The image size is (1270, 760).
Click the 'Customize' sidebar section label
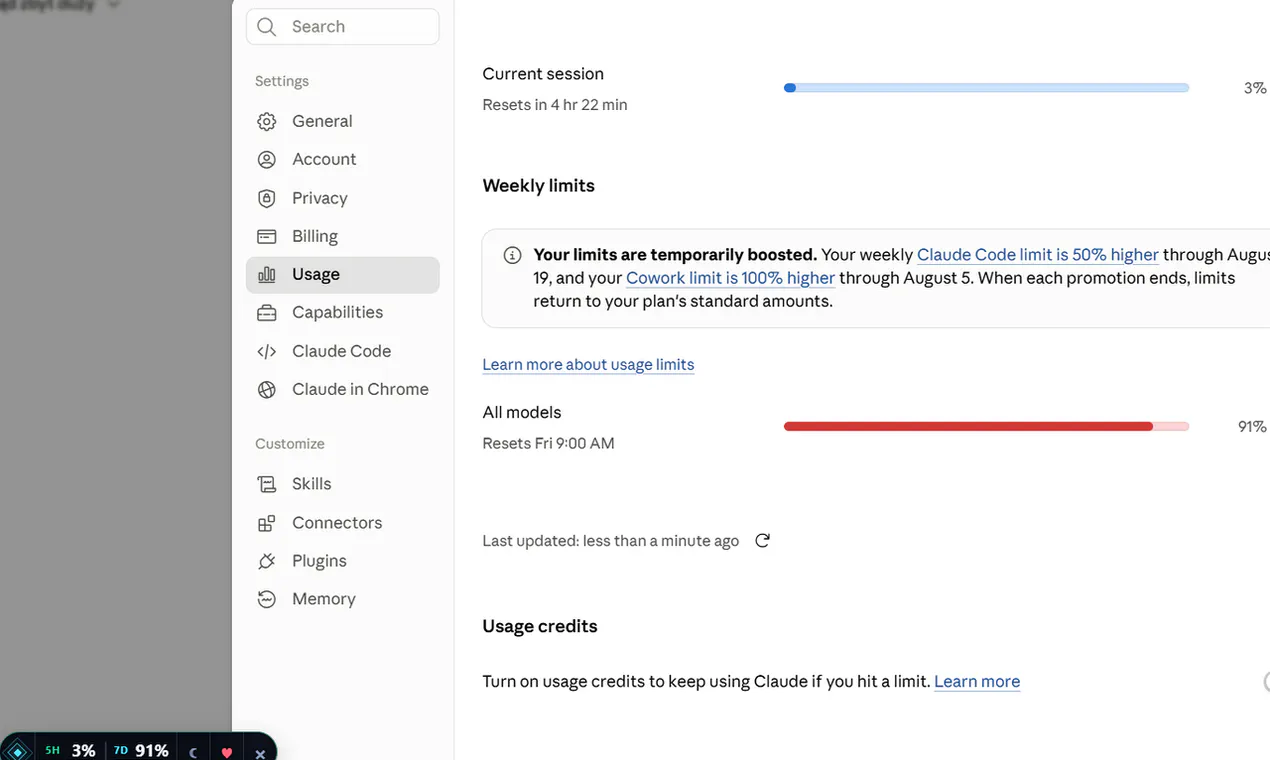[x=290, y=444]
